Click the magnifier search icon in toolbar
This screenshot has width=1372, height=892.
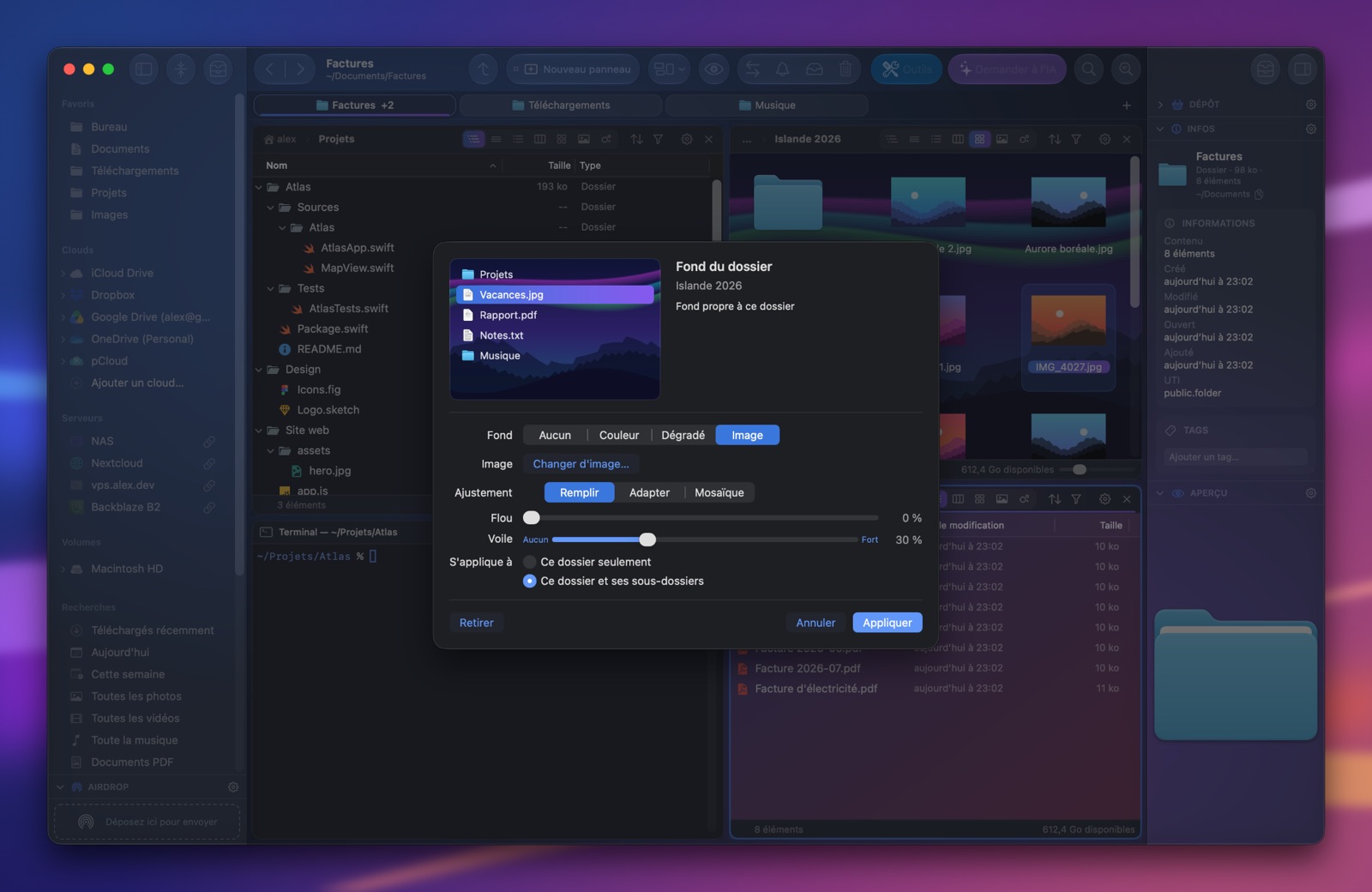(1089, 69)
